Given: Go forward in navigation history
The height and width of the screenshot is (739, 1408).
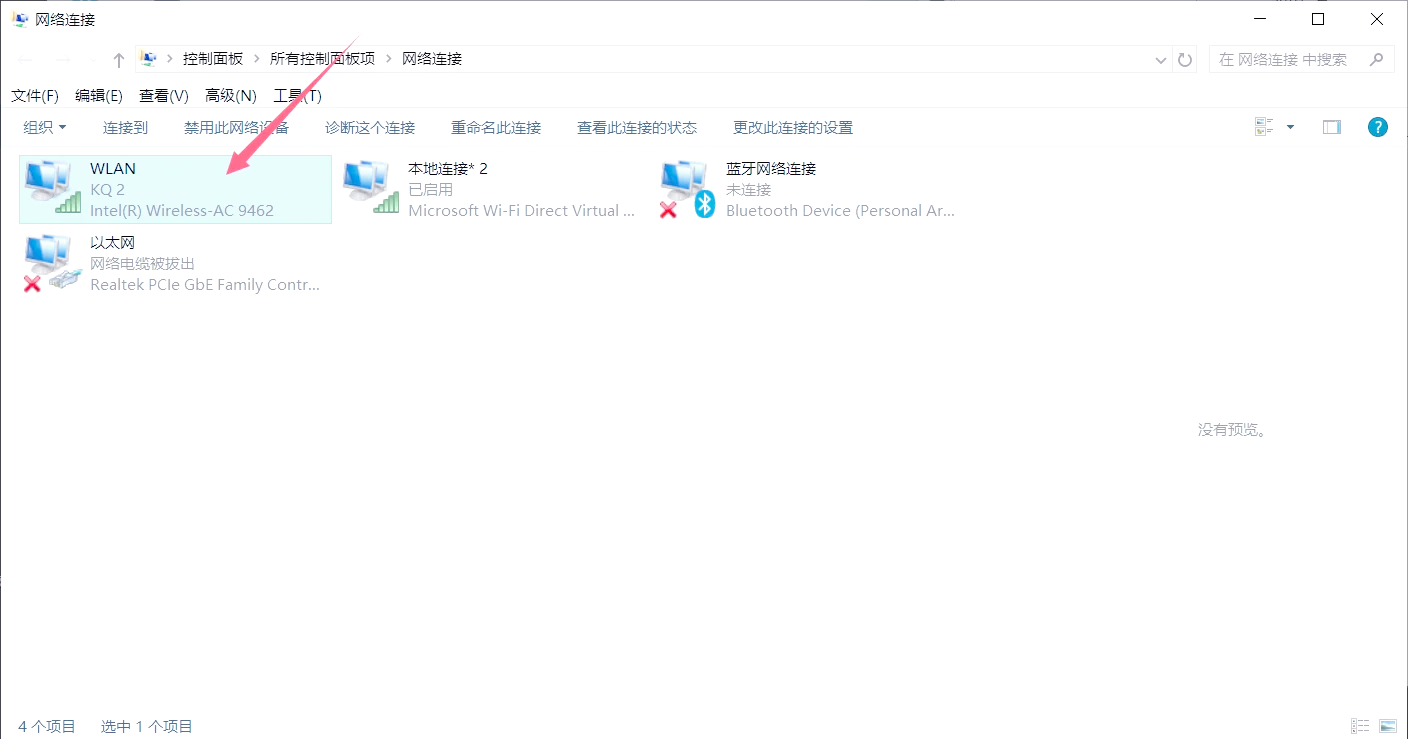Looking at the screenshot, I should (62, 60).
